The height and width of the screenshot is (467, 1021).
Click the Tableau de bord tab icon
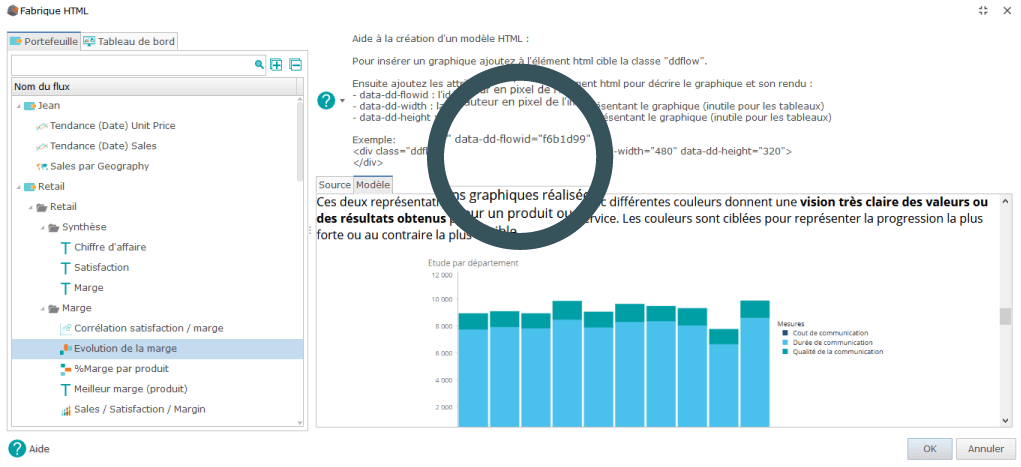tap(89, 41)
